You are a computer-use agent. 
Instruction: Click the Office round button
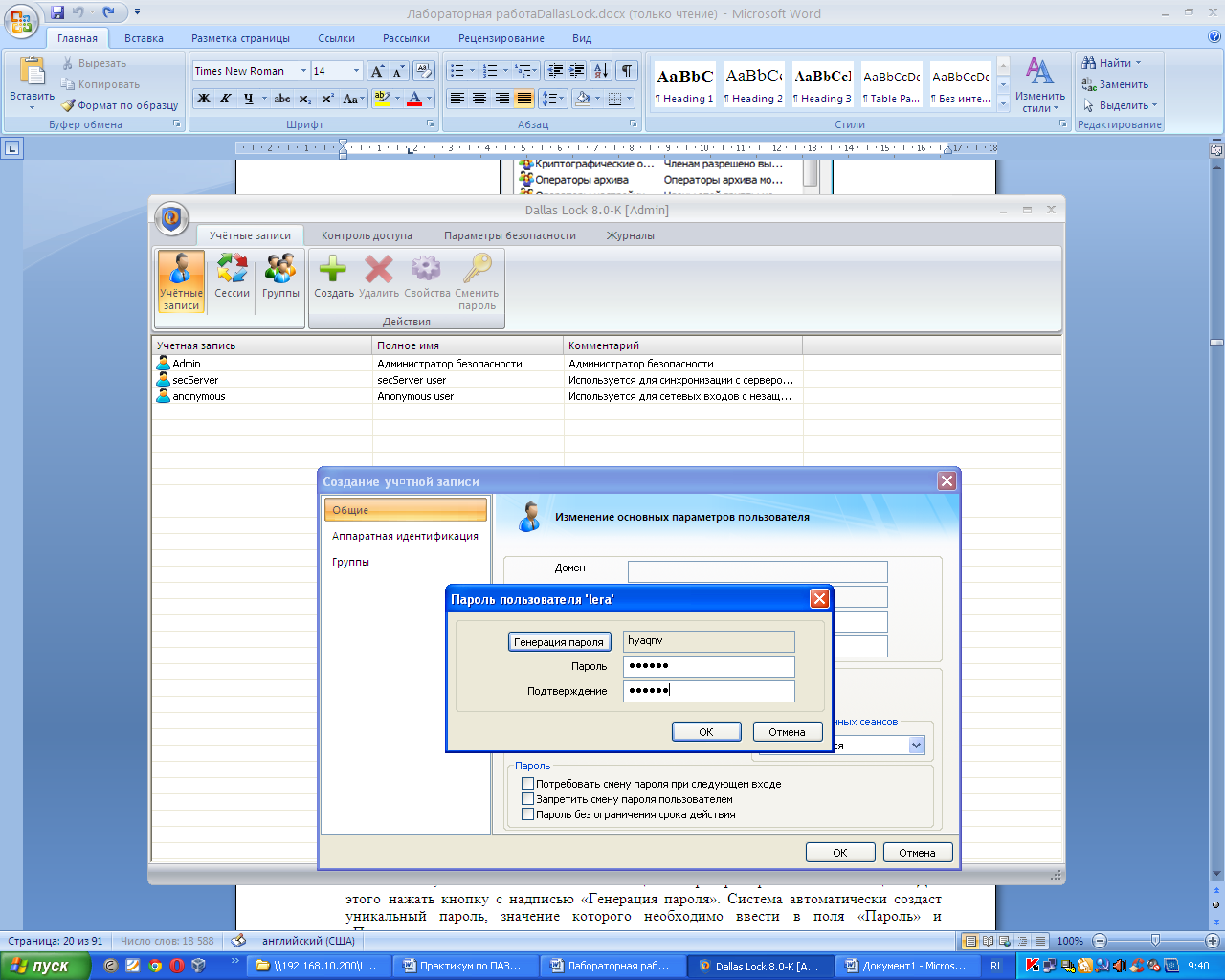click(x=21, y=19)
